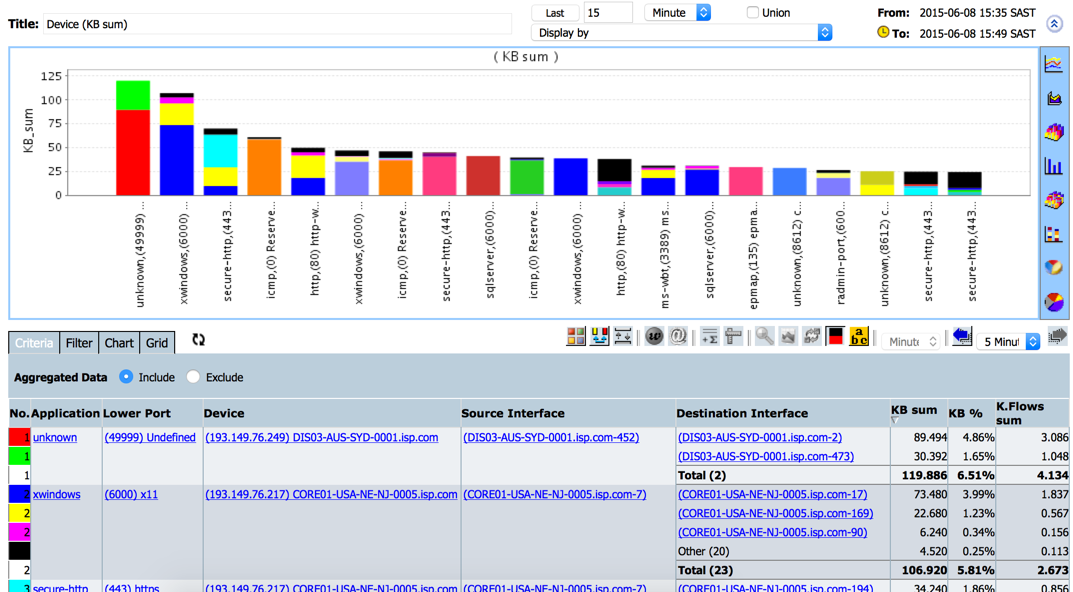Click the yellow color swatch in row 2
This screenshot has width=1073, height=592.
pos(20,513)
